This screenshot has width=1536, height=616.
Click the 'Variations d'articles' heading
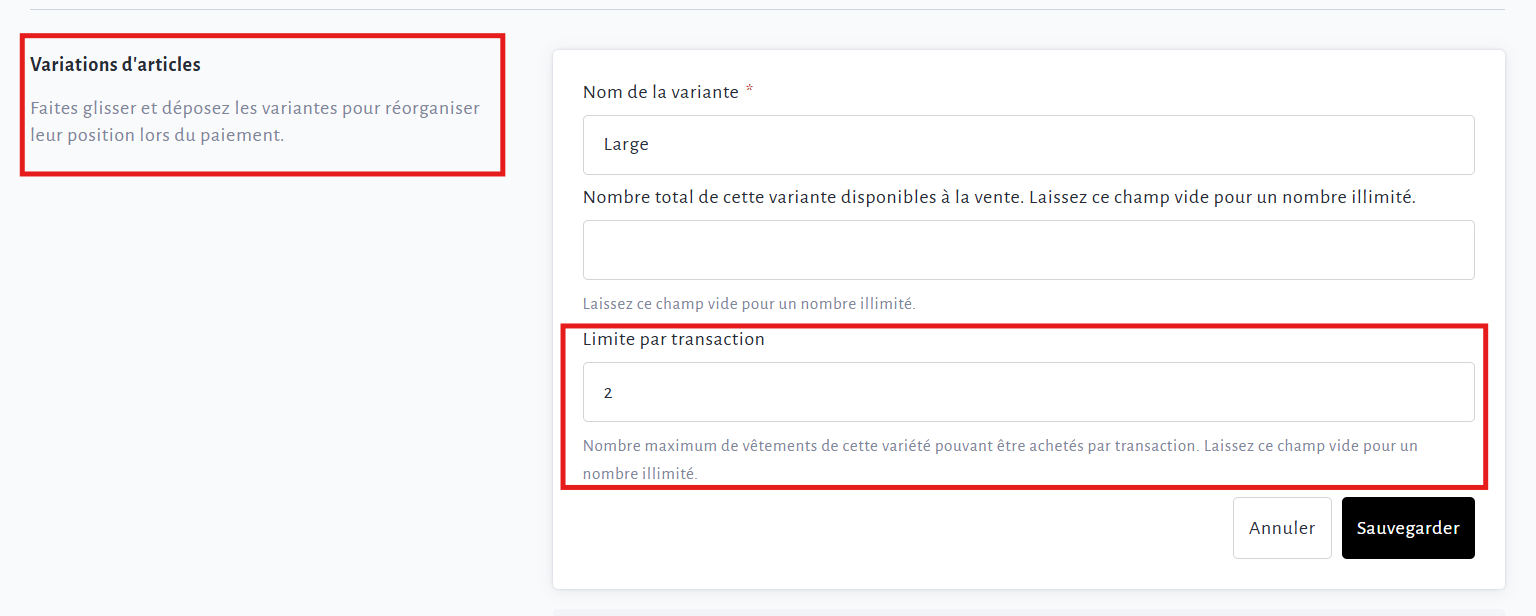[x=115, y=65]
